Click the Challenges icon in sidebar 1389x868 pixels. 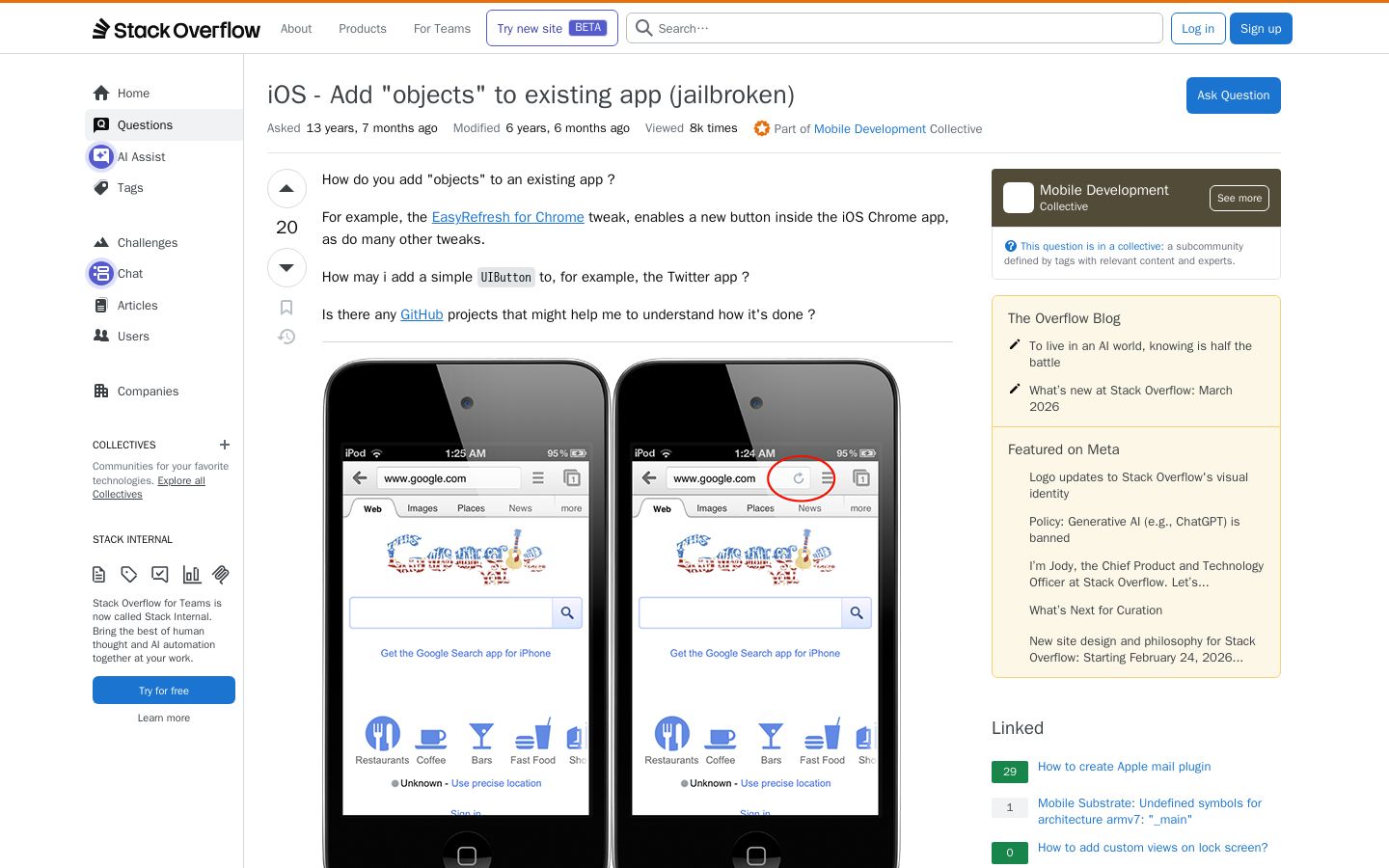click(101, 243)
